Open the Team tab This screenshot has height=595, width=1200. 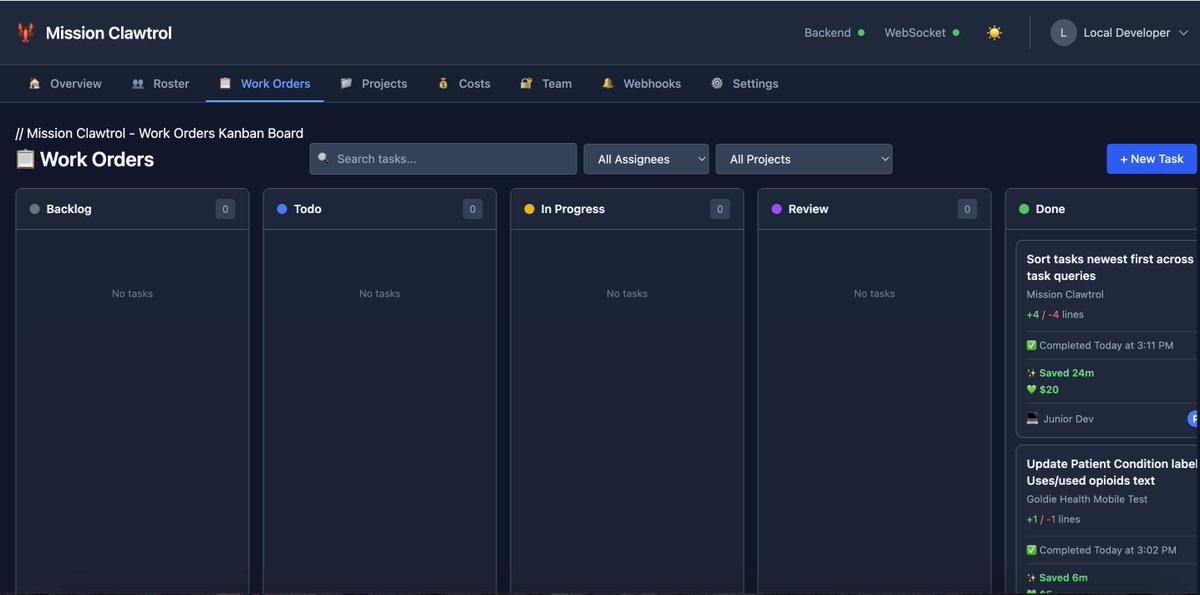546,84
